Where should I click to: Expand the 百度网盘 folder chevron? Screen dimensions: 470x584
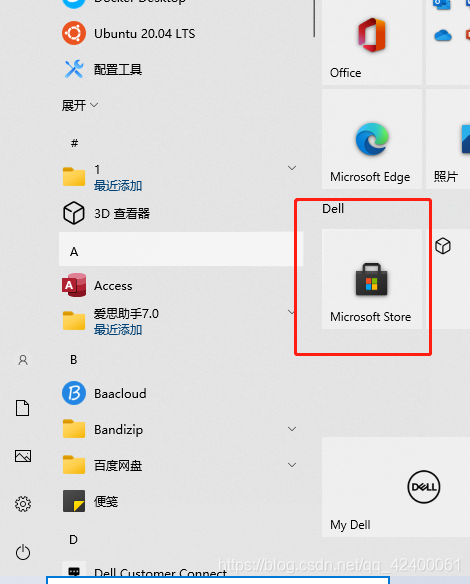click(292, 465)
